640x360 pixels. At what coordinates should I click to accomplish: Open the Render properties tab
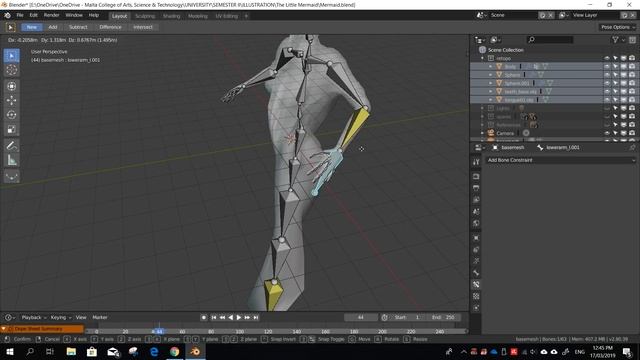pos(476,176)
